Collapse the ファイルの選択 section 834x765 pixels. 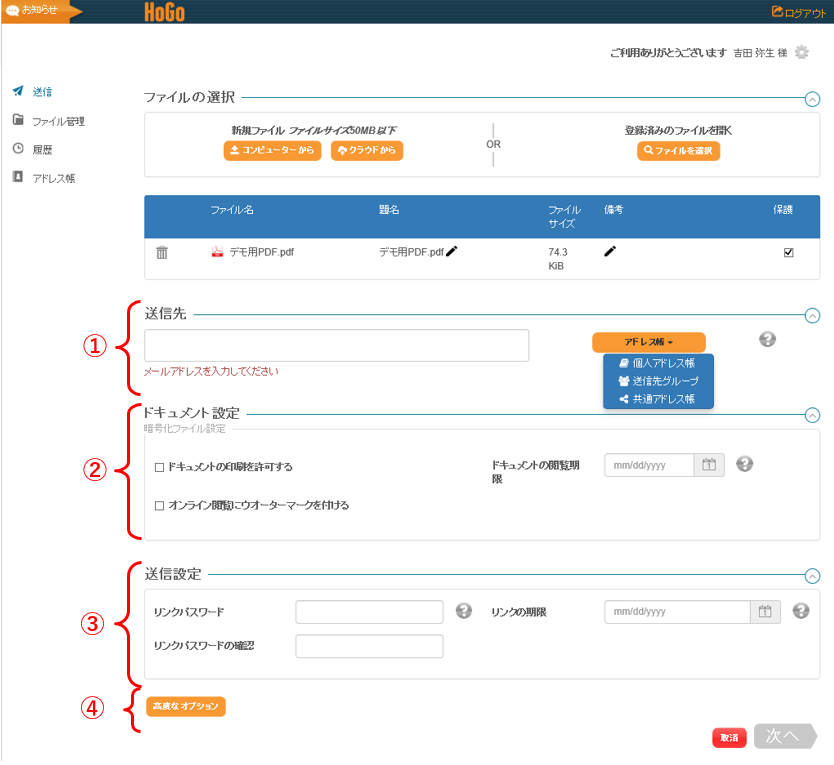[x=812, y=98]
